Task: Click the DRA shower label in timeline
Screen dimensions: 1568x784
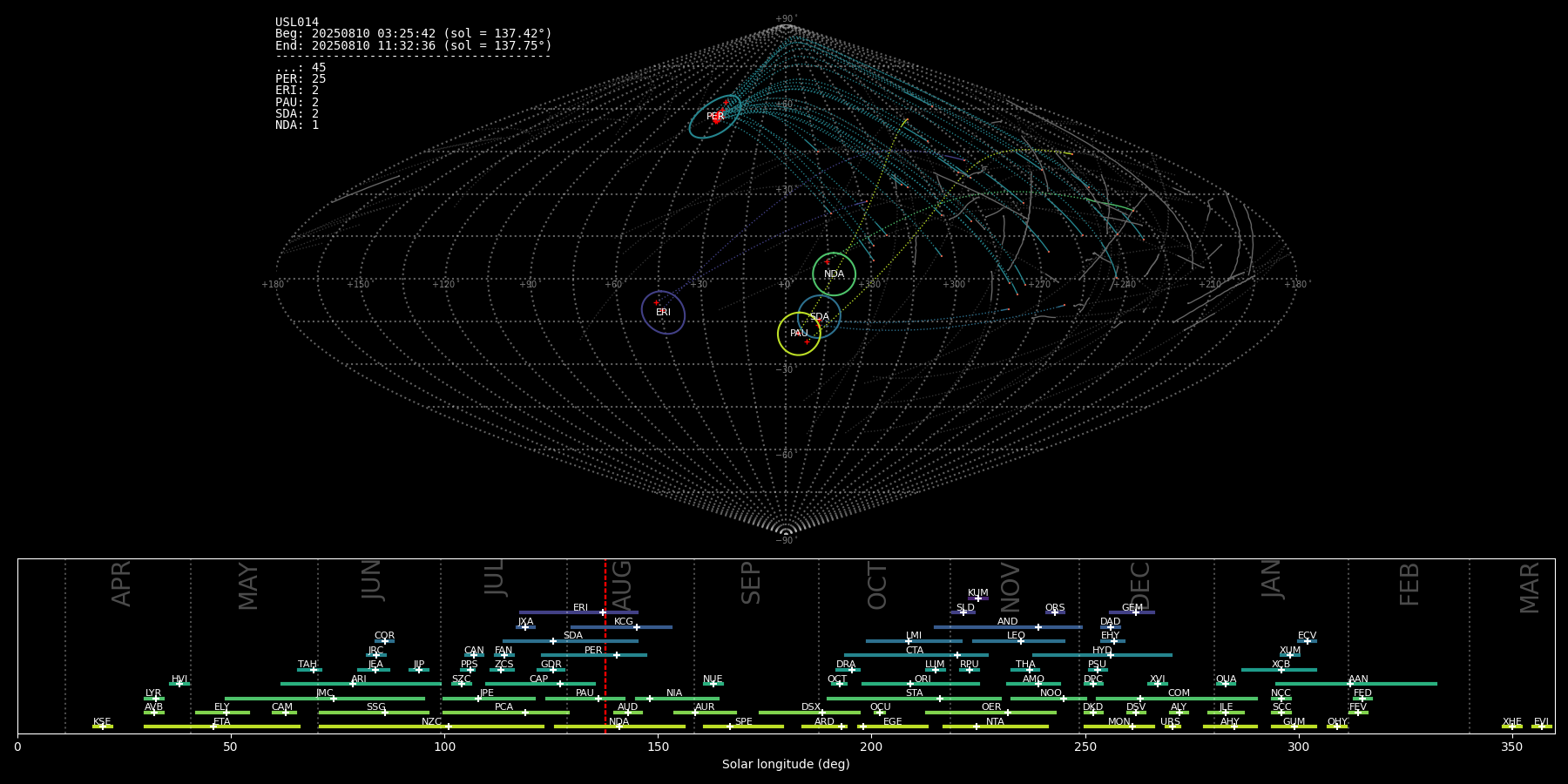Action: [846, 665]
